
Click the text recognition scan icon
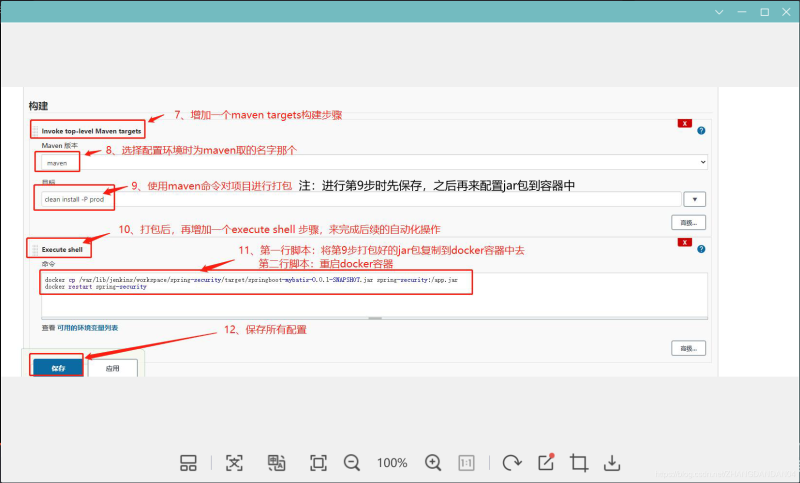[234, 463]
